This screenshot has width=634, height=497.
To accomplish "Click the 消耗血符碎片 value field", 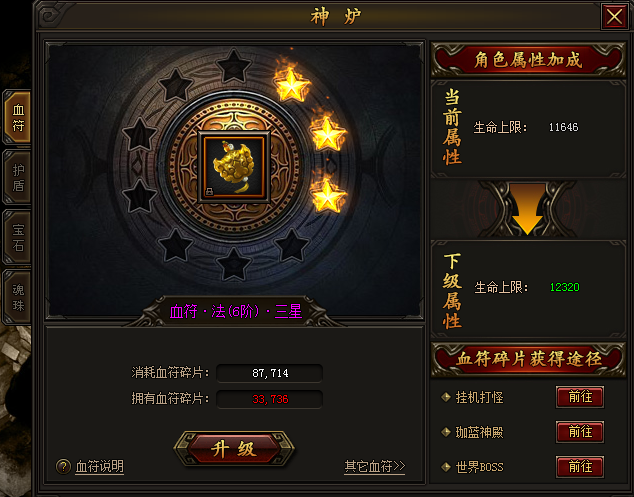I will click(x=270, y=373).
